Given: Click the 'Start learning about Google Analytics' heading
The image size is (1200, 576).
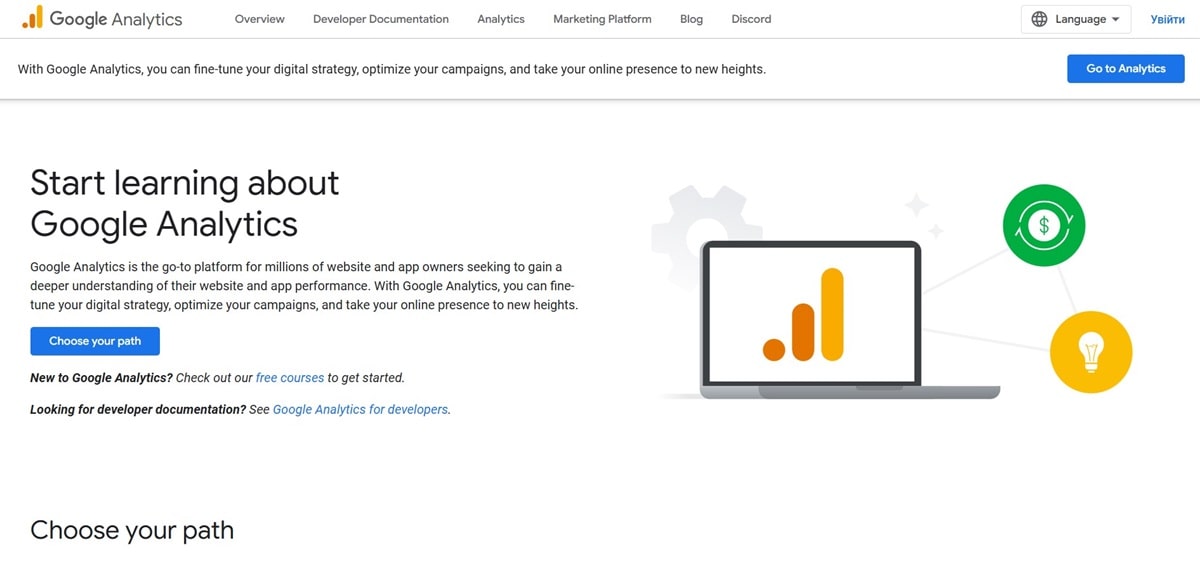Looking at the screenshot, I should 185,203.
